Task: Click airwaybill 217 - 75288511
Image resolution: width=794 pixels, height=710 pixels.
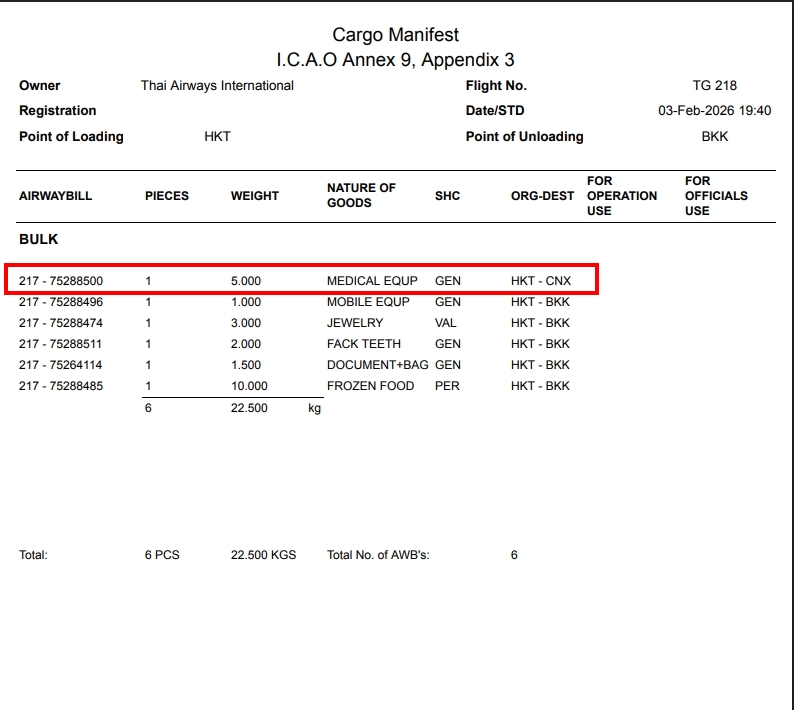Action: pyautogui.click(x=61, y=344)
